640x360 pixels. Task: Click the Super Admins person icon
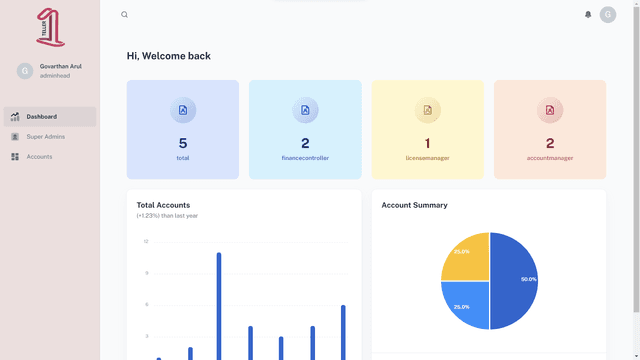click(x=15, y=137)
